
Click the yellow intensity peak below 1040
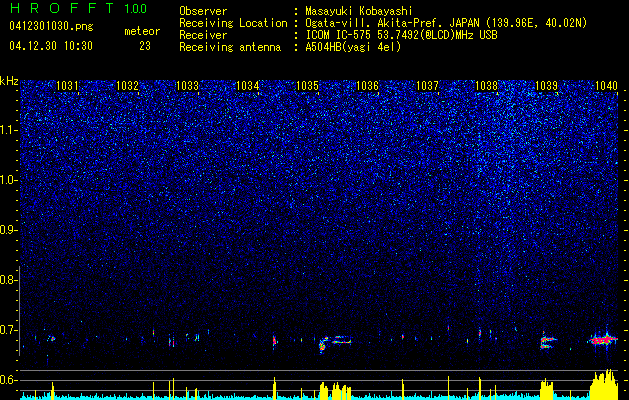(x=604, y=384)
